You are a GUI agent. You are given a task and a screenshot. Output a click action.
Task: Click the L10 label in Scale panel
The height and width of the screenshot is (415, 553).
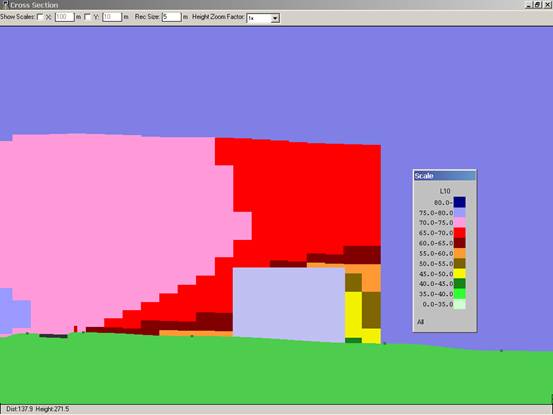(x=445, y=191)
